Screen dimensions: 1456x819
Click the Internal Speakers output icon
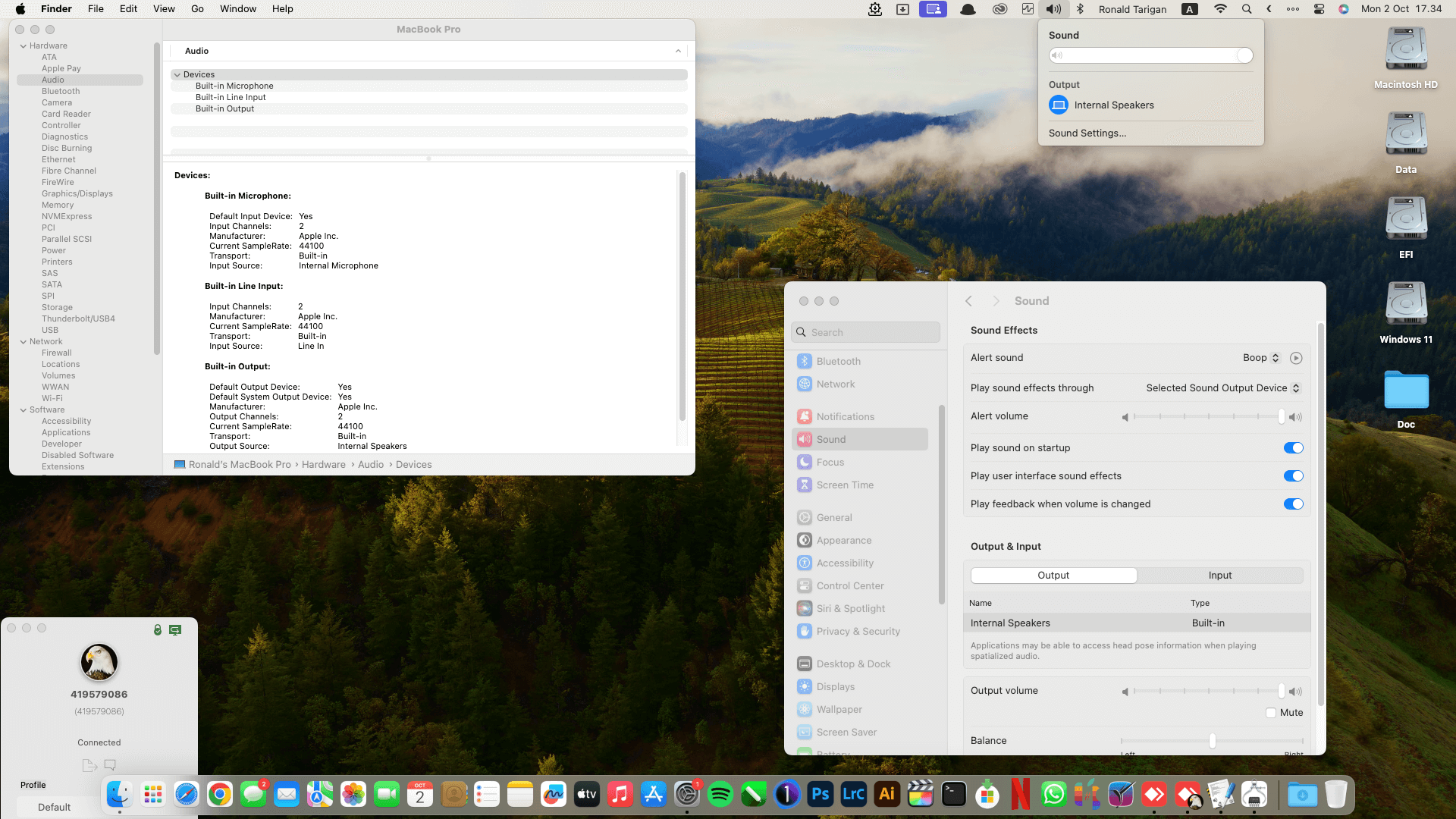click(x=1058, y=105)
